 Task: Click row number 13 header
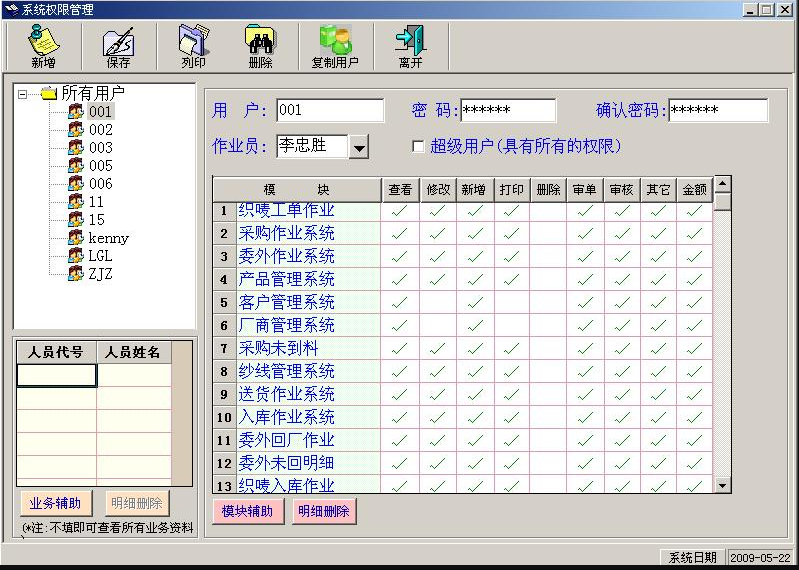pyautogui.click(x=224, y=485)
